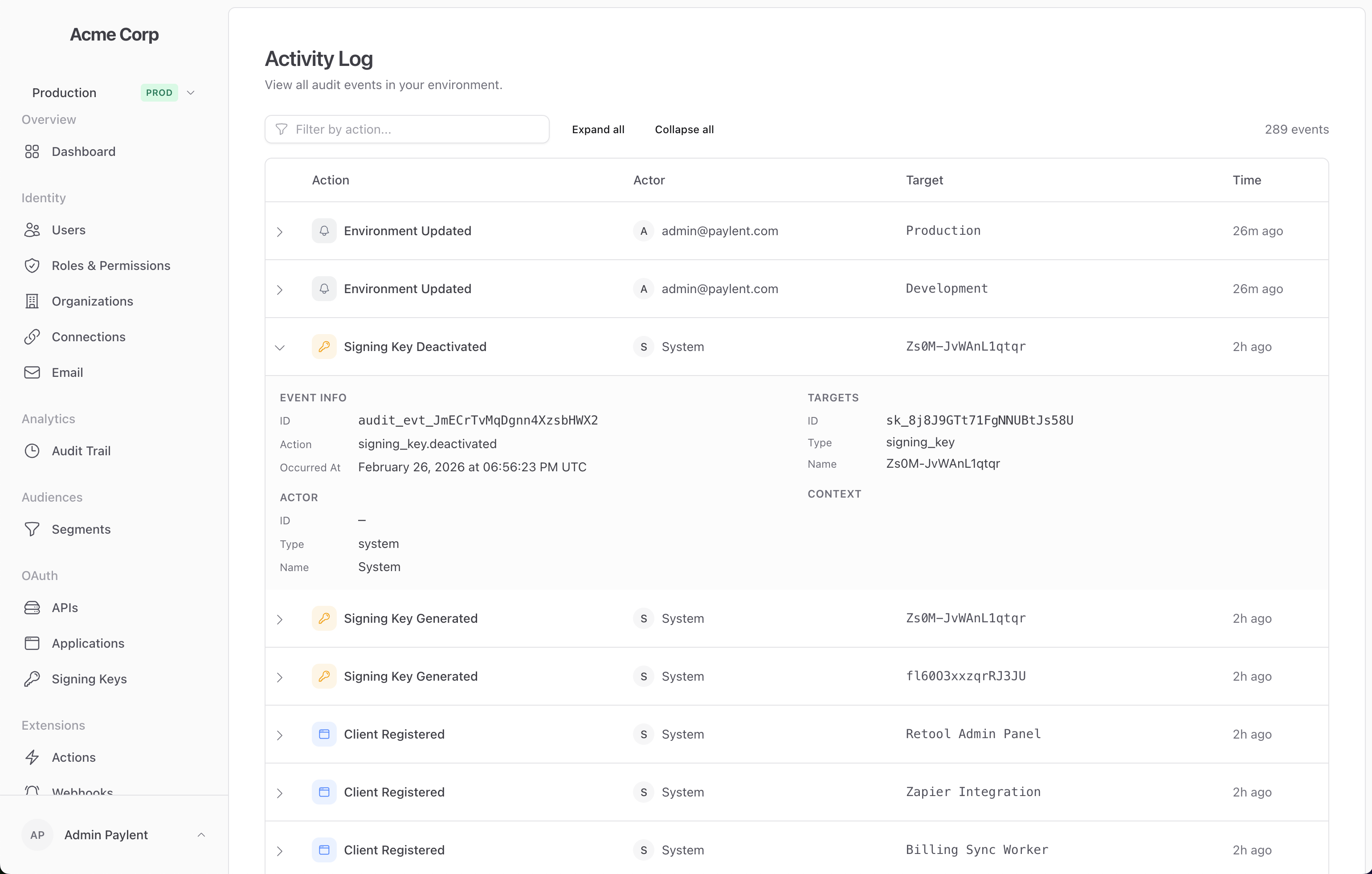The height and width of the screenshot is (874, 1372).
Task: Click the Signing Keys key icon
Action: click(32, 678)
